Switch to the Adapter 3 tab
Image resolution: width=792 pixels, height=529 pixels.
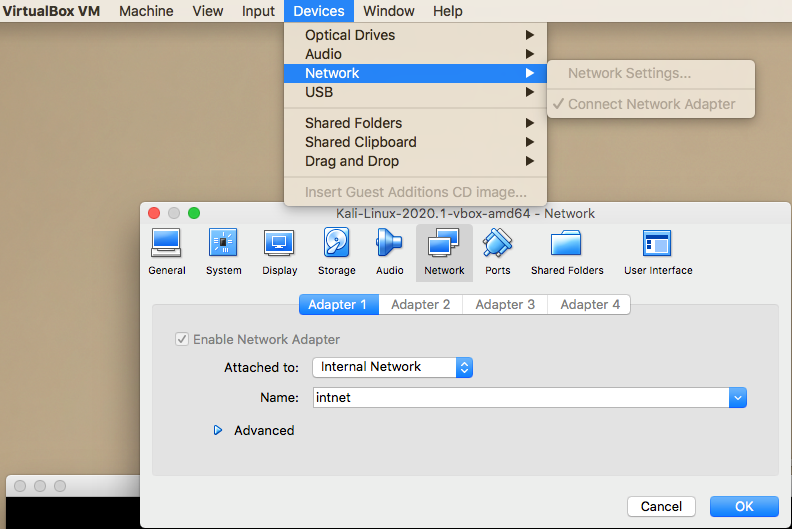click(x=505, y=305)
